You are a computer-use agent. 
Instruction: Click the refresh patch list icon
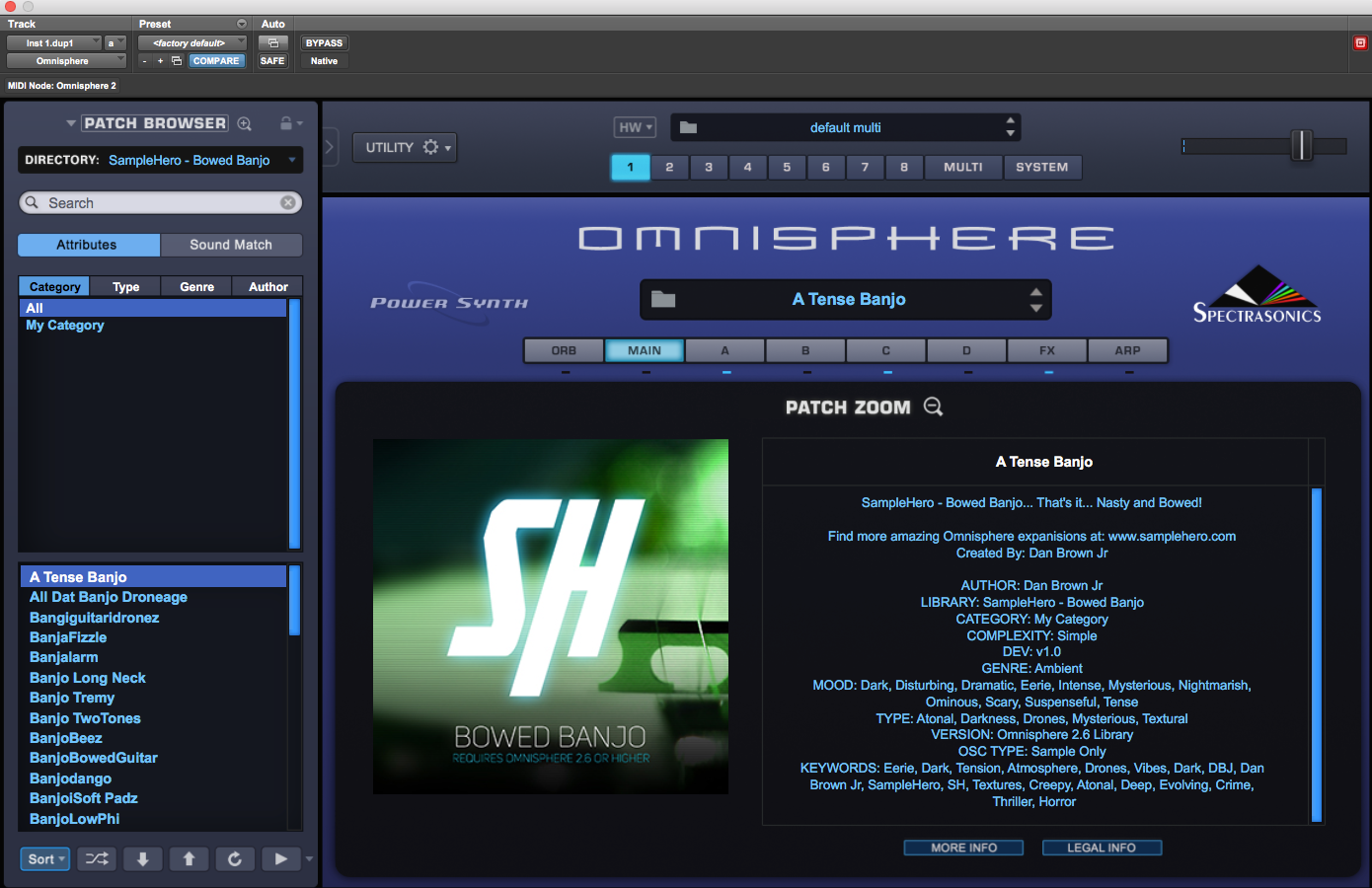point(235,859)
